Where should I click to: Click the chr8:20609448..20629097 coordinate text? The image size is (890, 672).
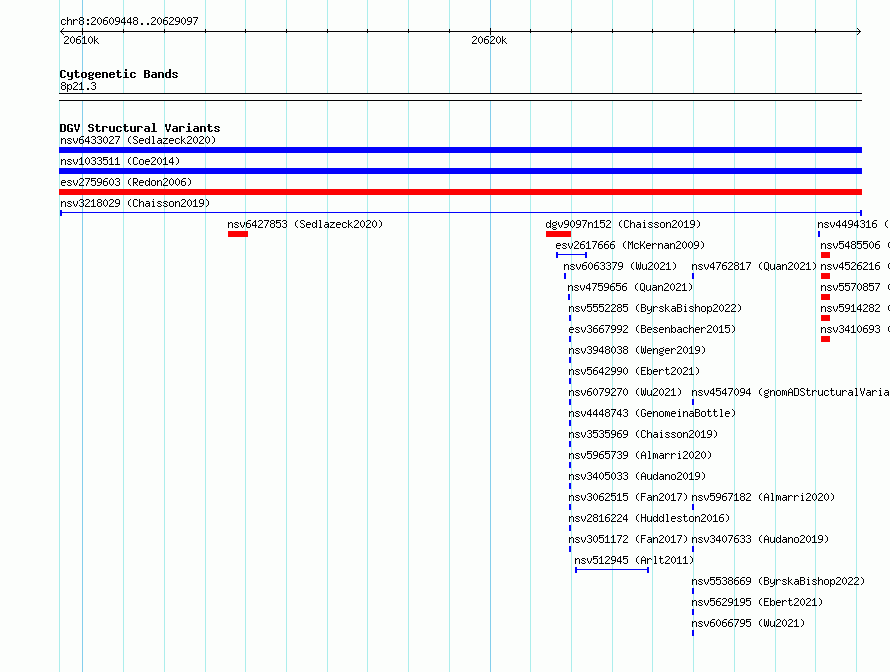pos(129,21)
